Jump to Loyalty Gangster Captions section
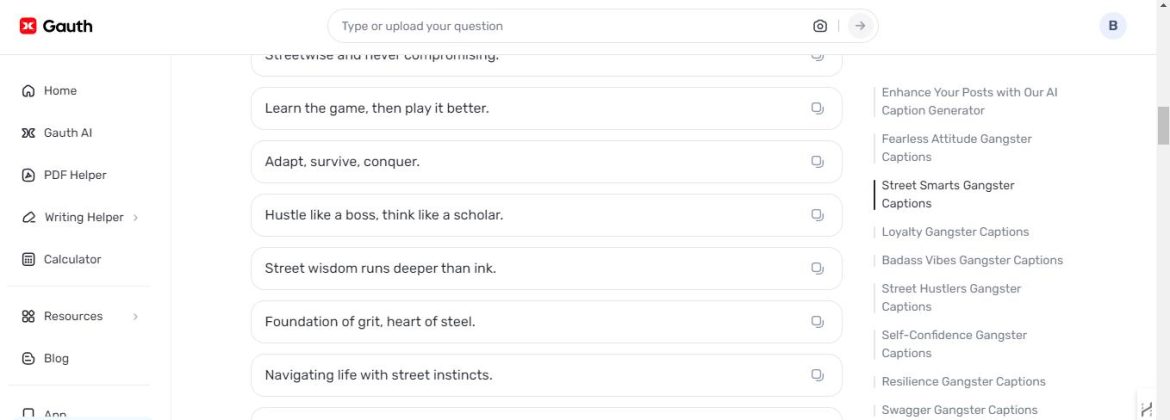Viewport: 1170px width, 420px height. pos(955,232)
